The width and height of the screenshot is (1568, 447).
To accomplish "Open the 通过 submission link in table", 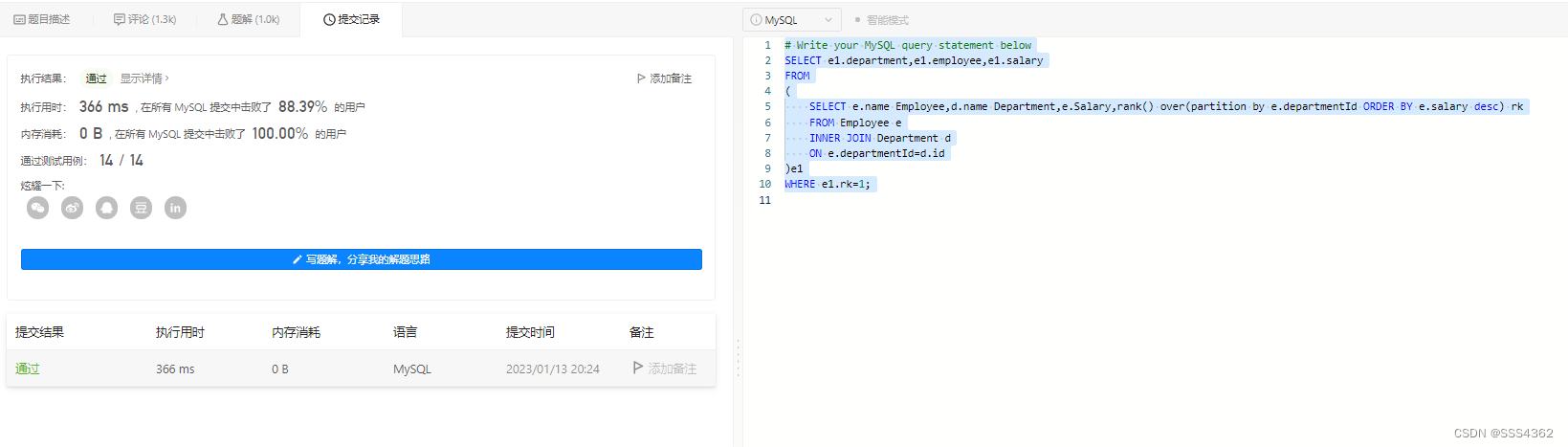I will (28, 369).
